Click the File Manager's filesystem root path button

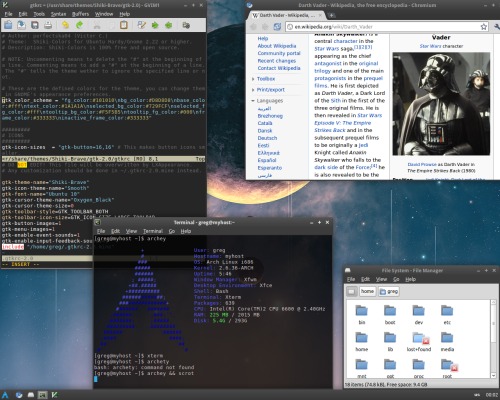point(351,292)
